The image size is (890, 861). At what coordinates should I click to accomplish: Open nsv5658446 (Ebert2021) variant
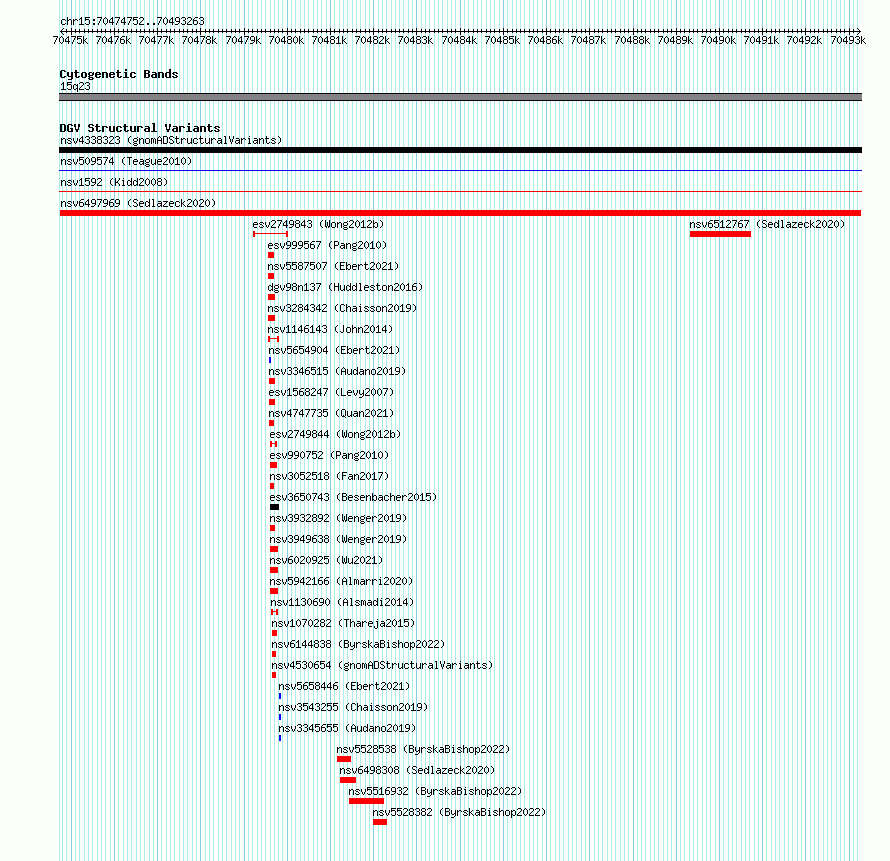pos(344,686)
